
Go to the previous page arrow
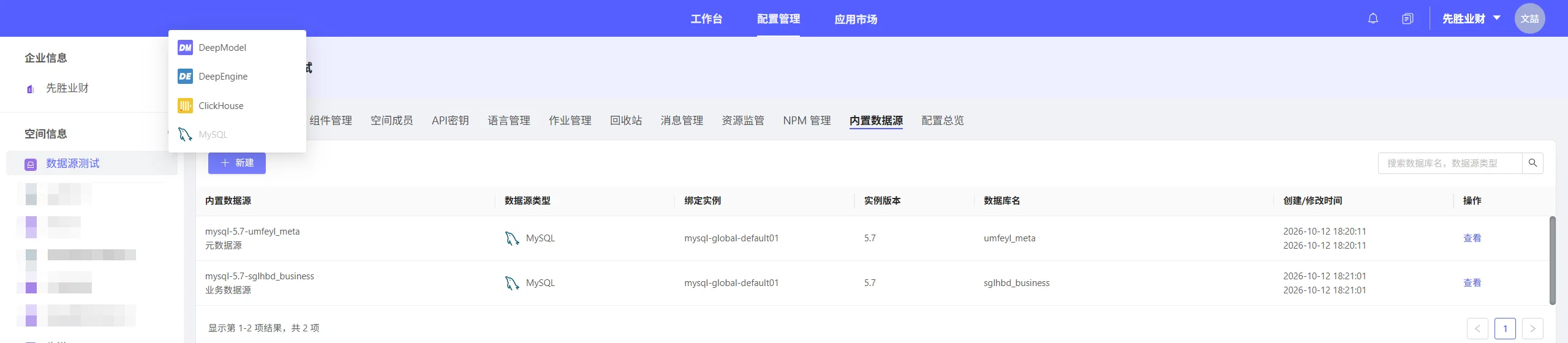(x=1477, y=328)
